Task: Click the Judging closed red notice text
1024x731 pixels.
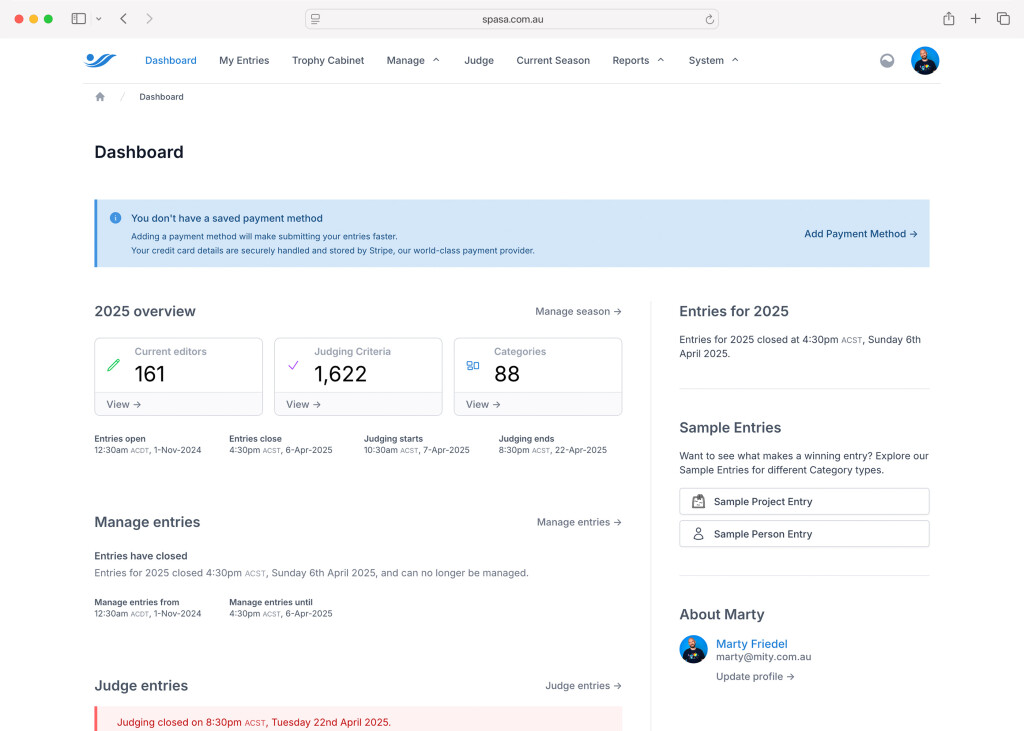Action: (253, 722)
